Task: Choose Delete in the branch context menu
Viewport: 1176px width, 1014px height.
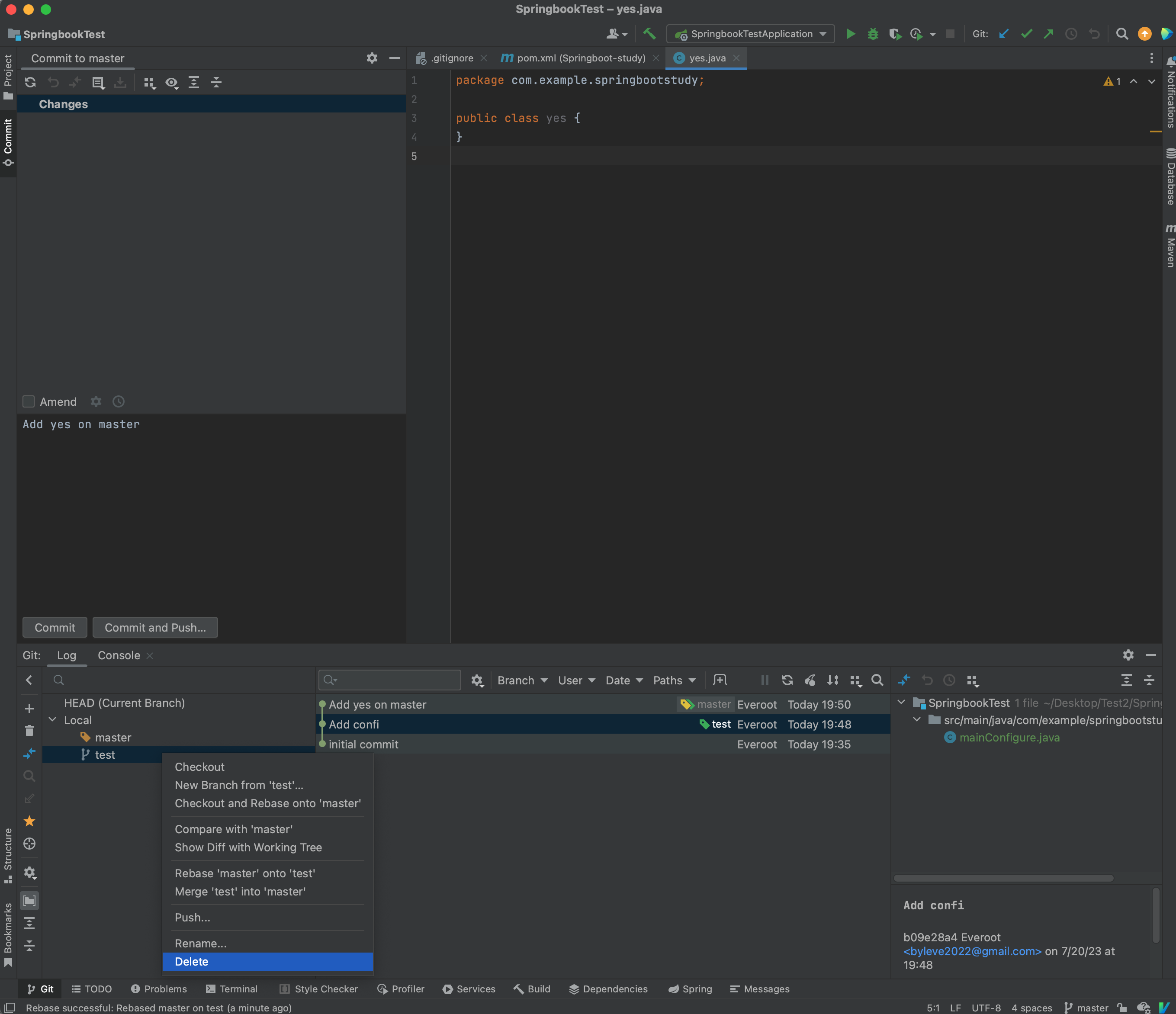Action: (267, 961)
